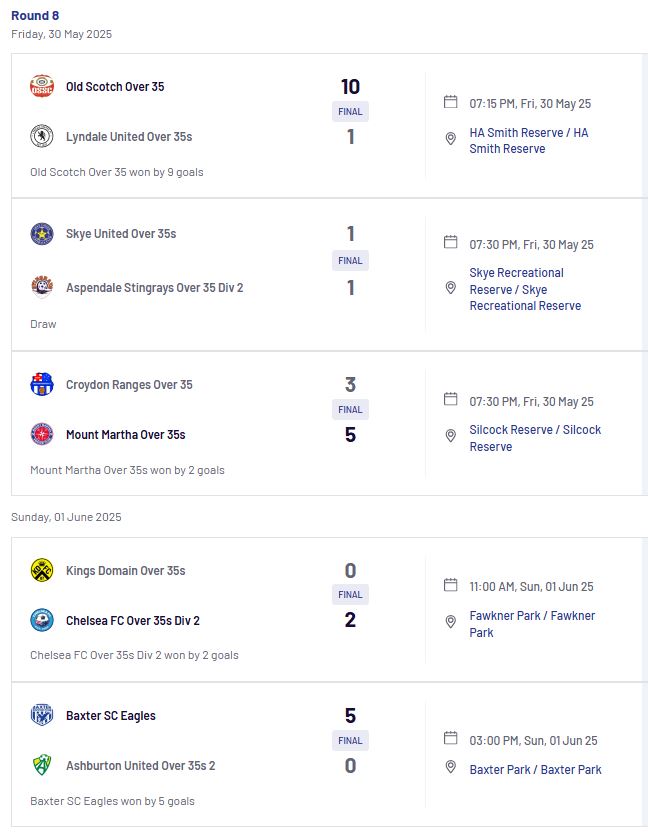This screenshot has height=833, width=648.
Task: Click the Aspendale Stingrays team logo
Action: point(42,287)
